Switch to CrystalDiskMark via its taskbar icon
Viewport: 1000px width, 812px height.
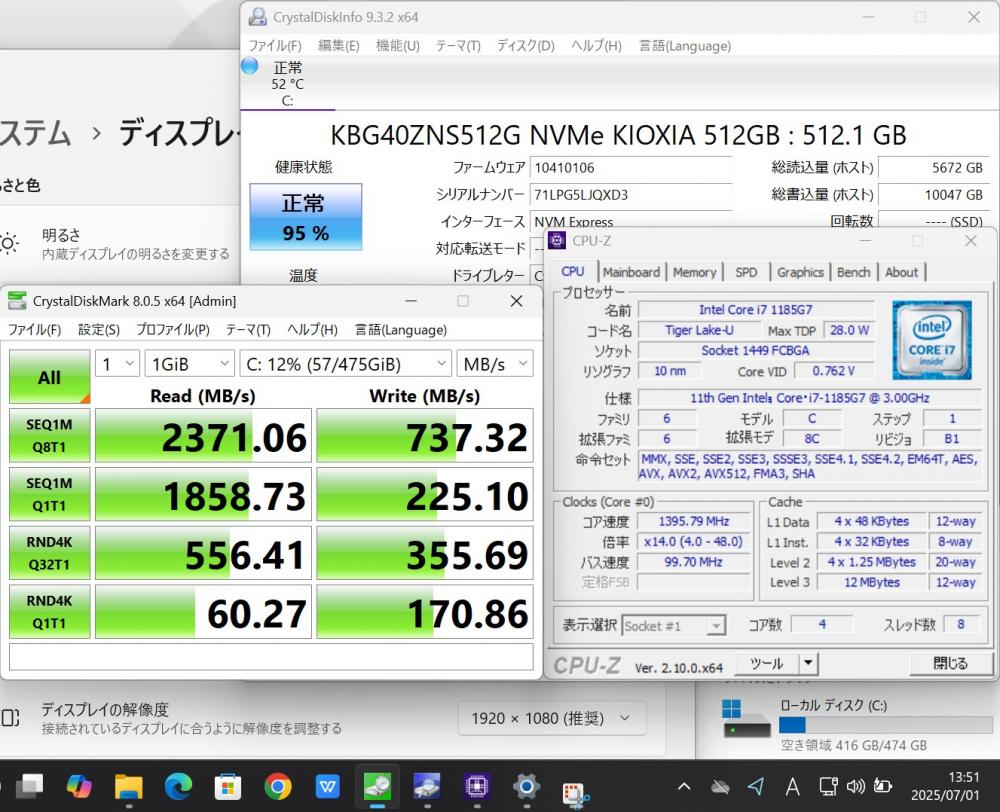[377, 786]
